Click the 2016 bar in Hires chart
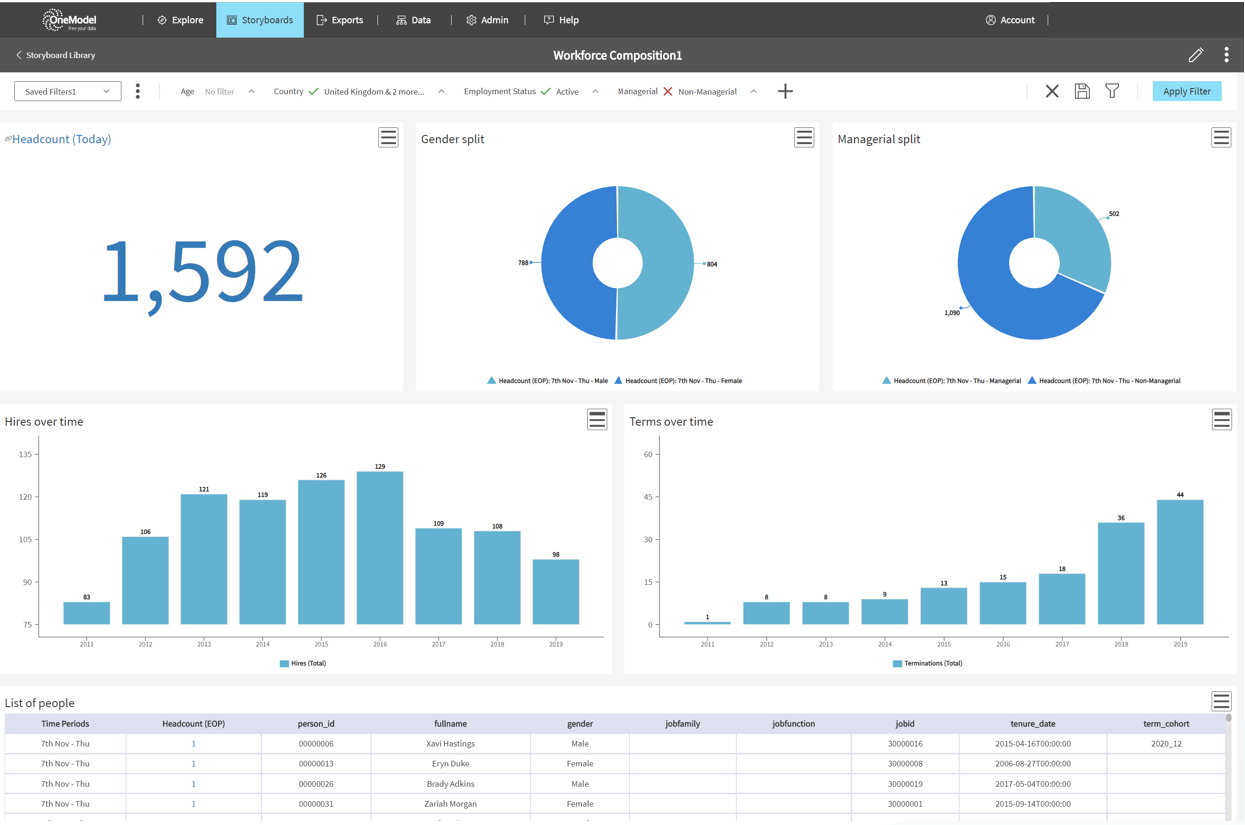This screenshot has width=1245, height=825. tap(380, 548)
